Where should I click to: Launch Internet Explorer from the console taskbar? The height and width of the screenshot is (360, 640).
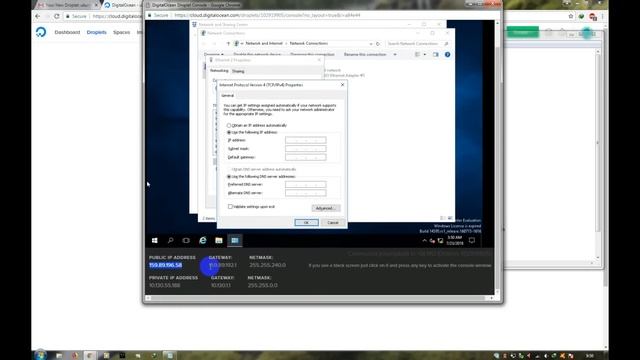pos(202,240)
